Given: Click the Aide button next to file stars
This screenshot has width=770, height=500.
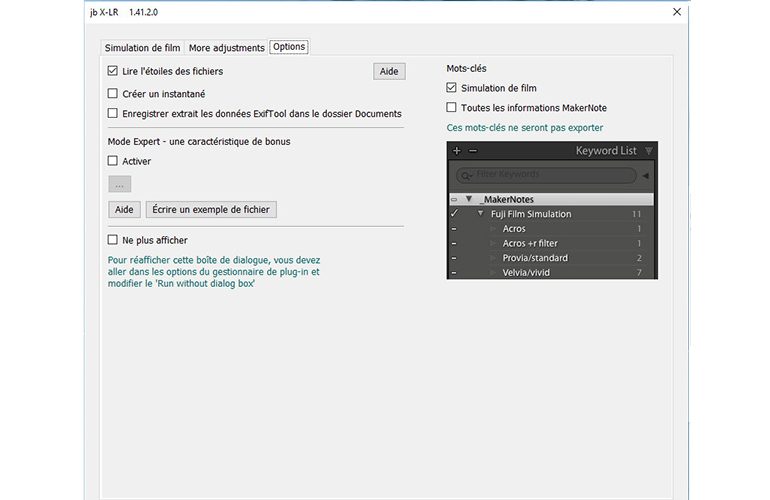Looking at the screenshot, I should 389,72.
